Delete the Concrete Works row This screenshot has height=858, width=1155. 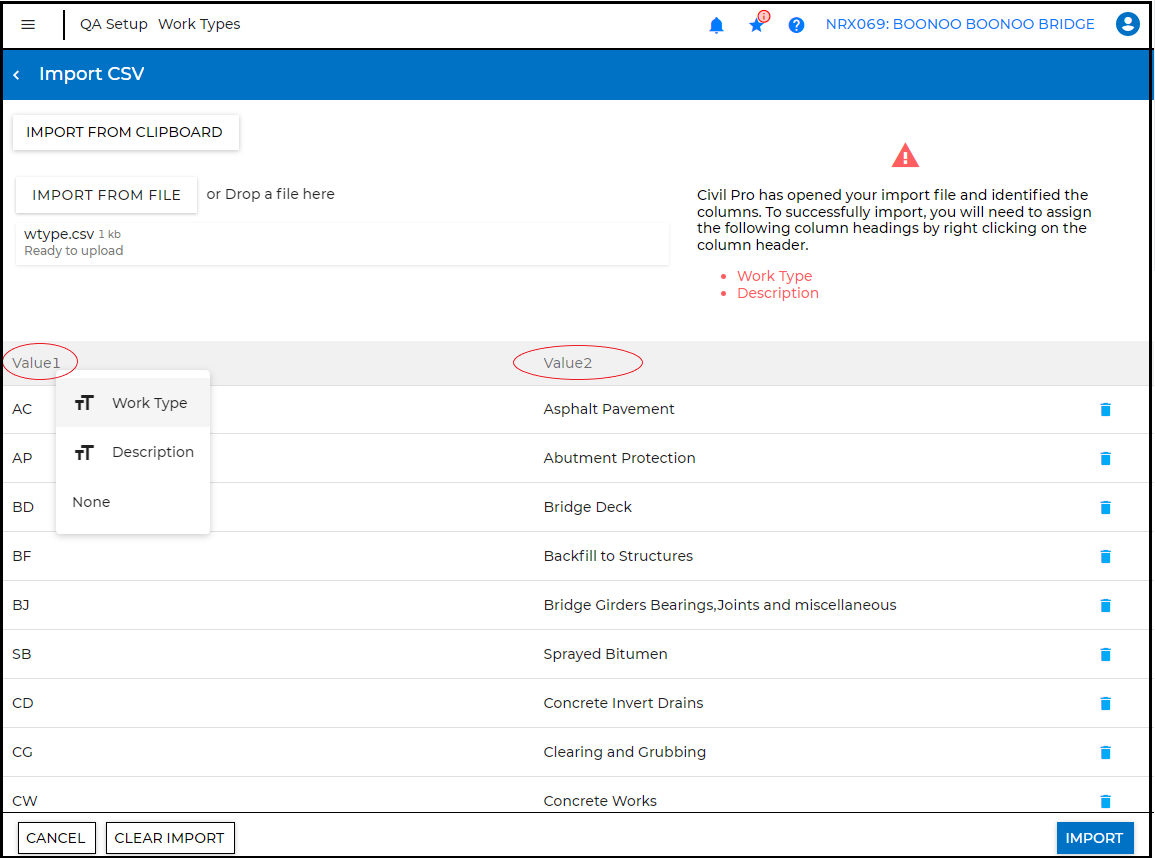1106,801
